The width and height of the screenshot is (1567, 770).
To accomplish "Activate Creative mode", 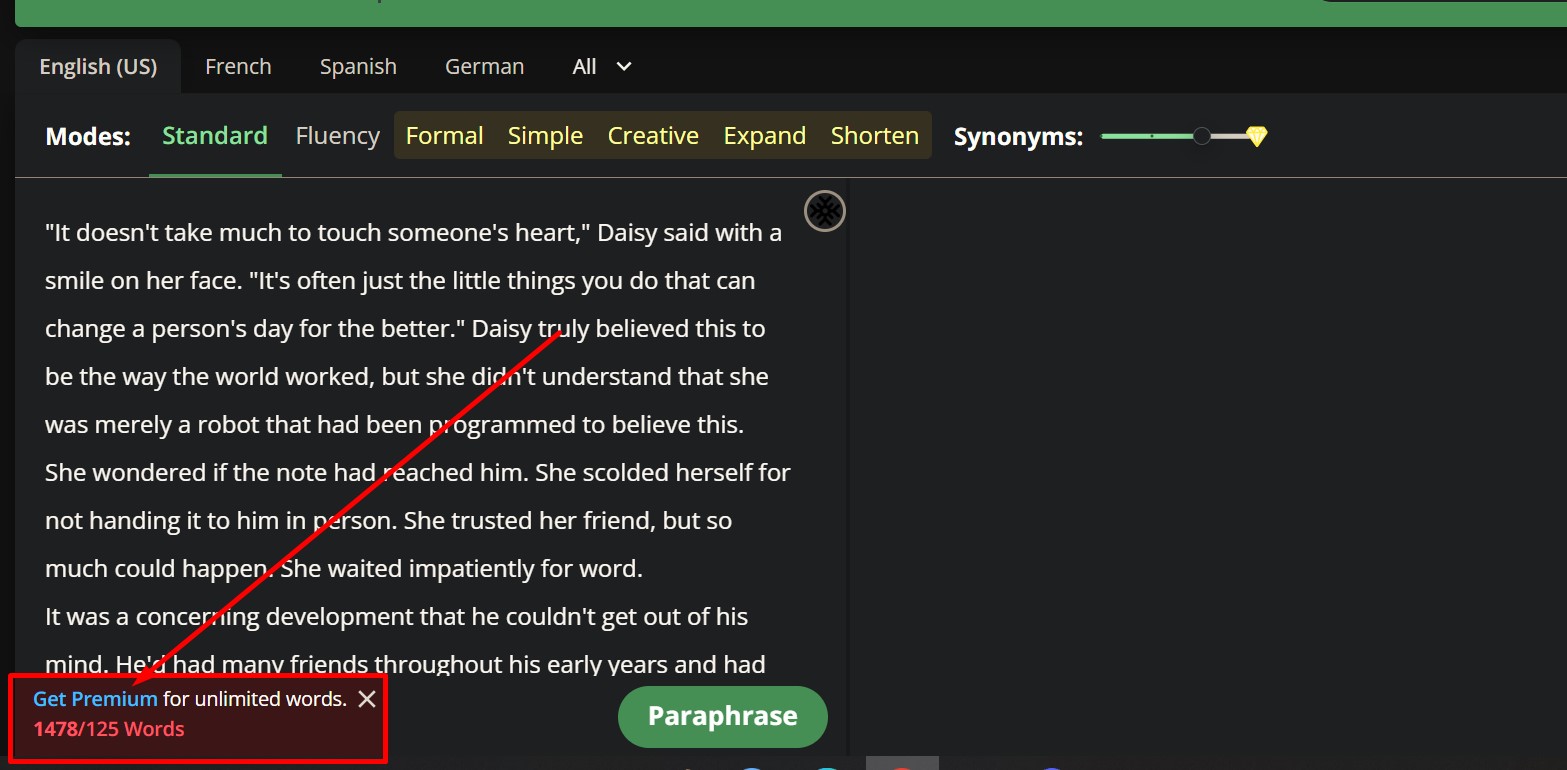I will click(x=652, y=135).
